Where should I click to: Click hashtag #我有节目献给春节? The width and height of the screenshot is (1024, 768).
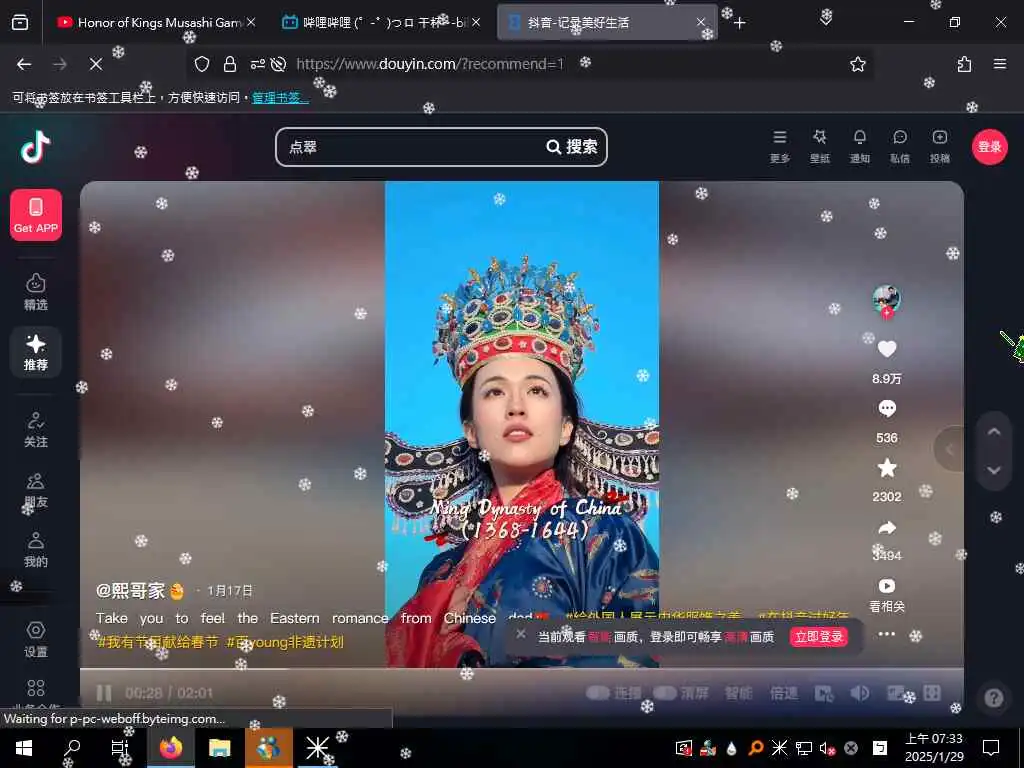[x=157, y=643]
